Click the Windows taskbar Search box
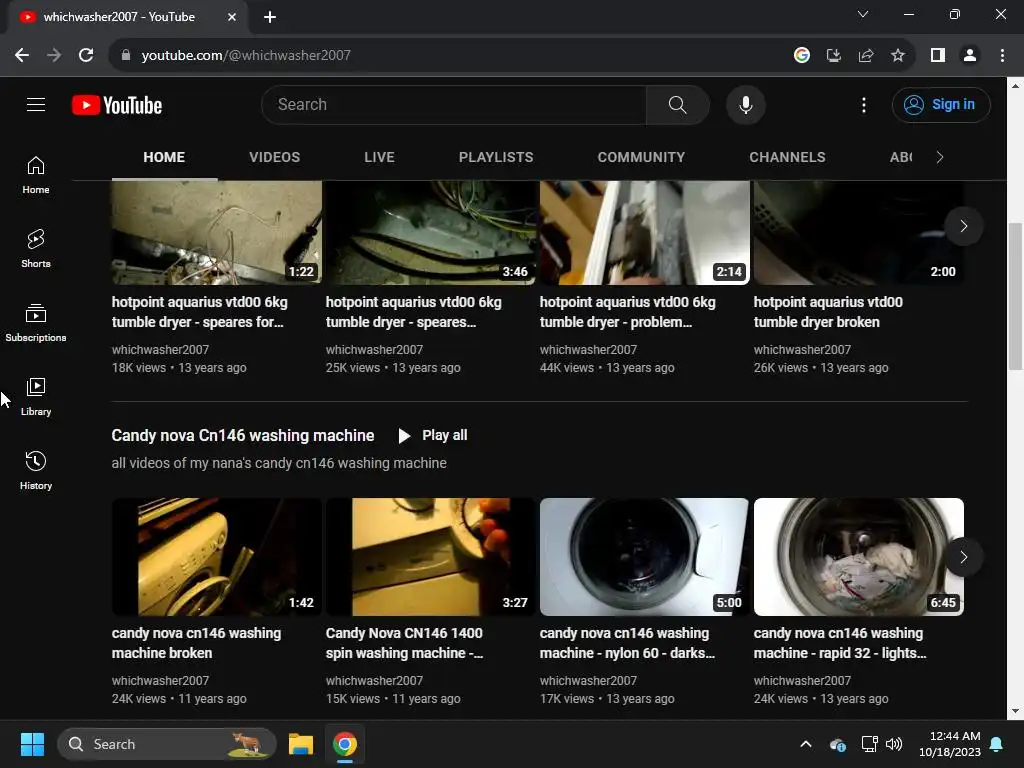 167,744
